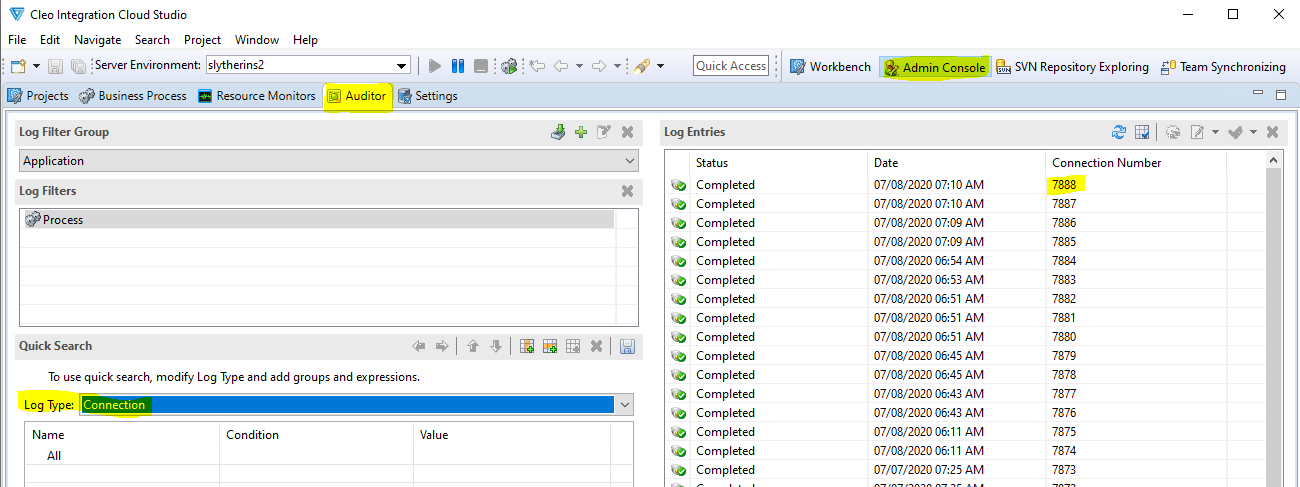Open the Help menu
This screenshot has height=487, width=1300.
tap(305, 40)
